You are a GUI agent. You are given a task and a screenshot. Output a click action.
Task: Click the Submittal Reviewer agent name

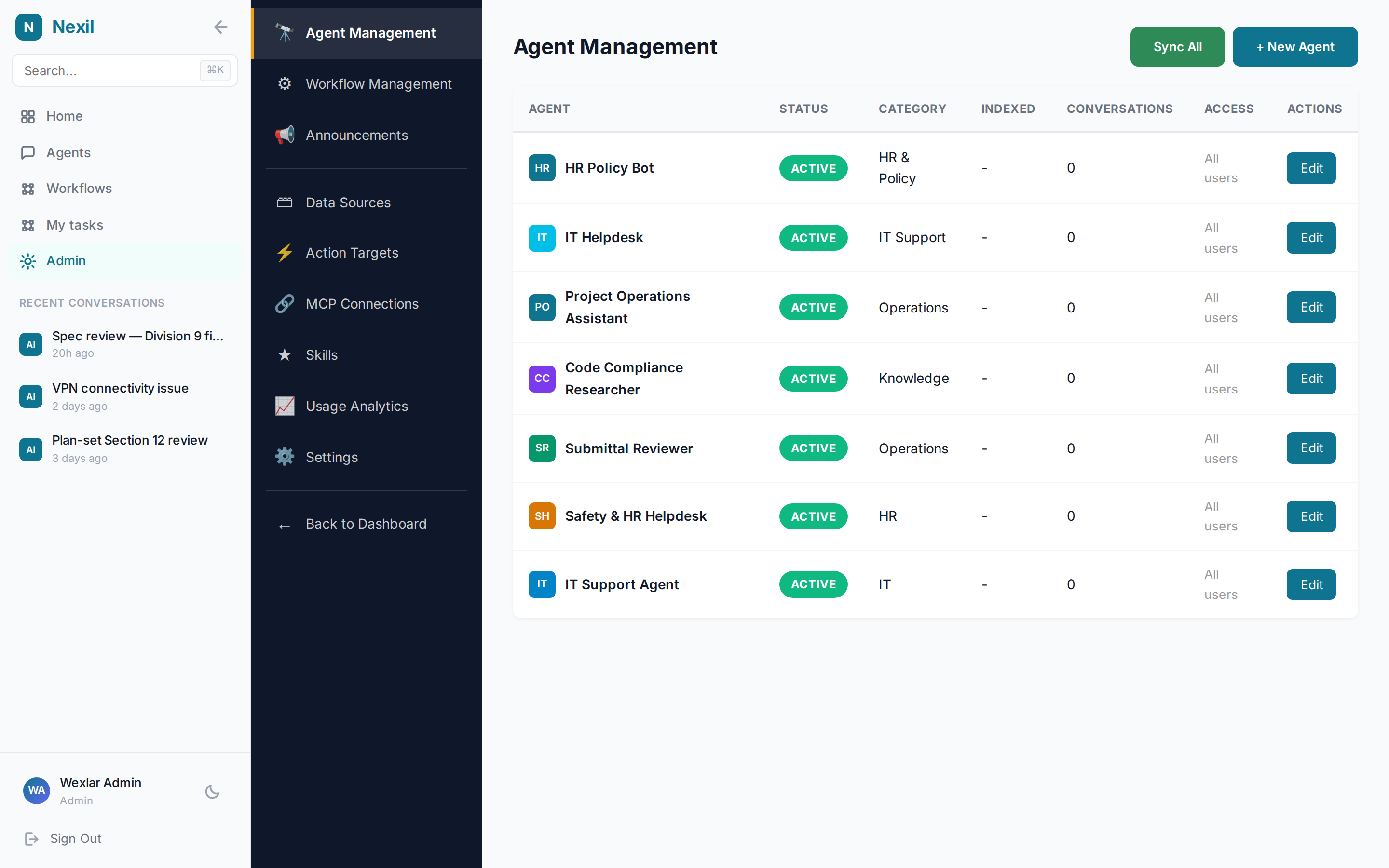(x=629, y=448)
